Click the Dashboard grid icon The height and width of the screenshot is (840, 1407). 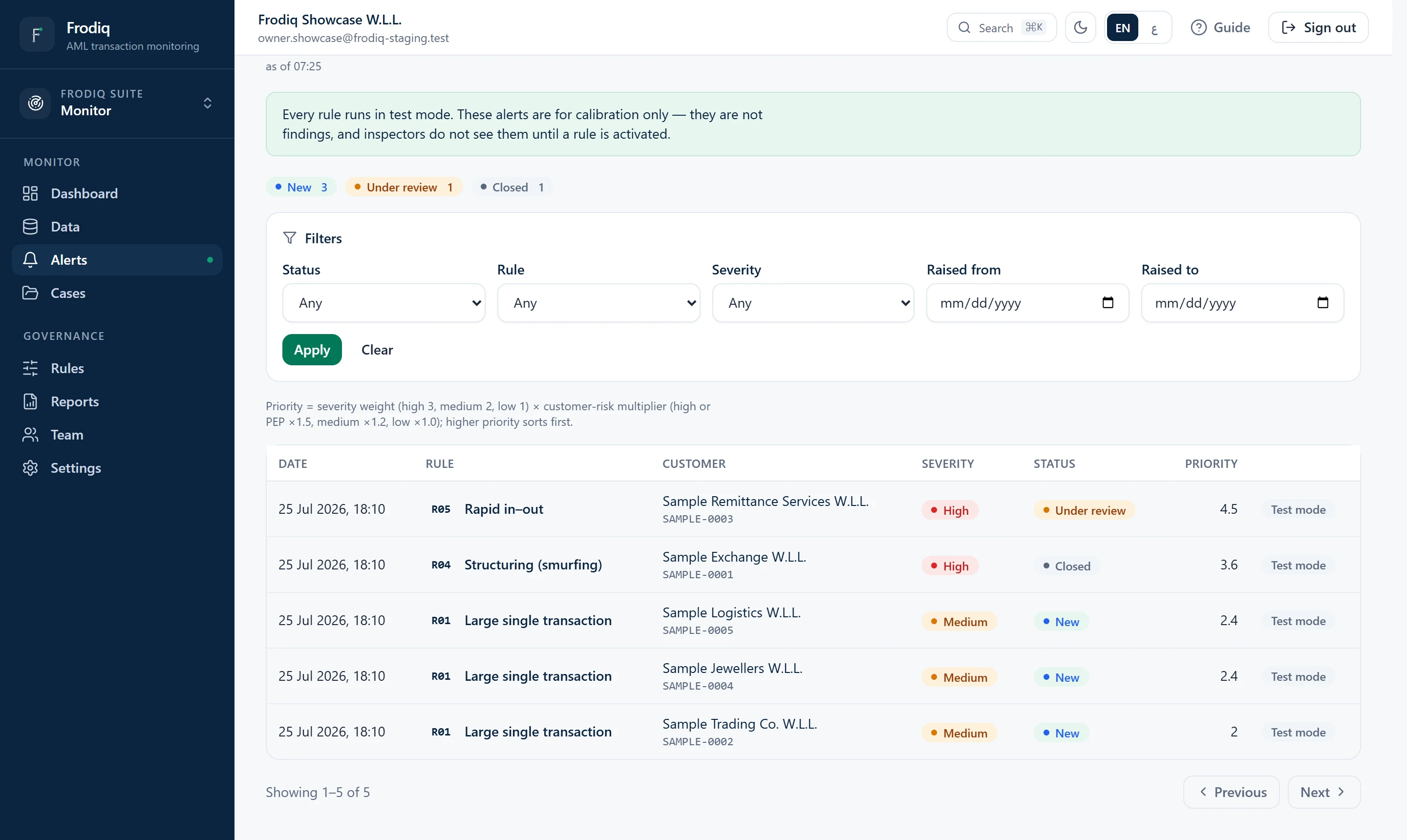tap(30, 193)
